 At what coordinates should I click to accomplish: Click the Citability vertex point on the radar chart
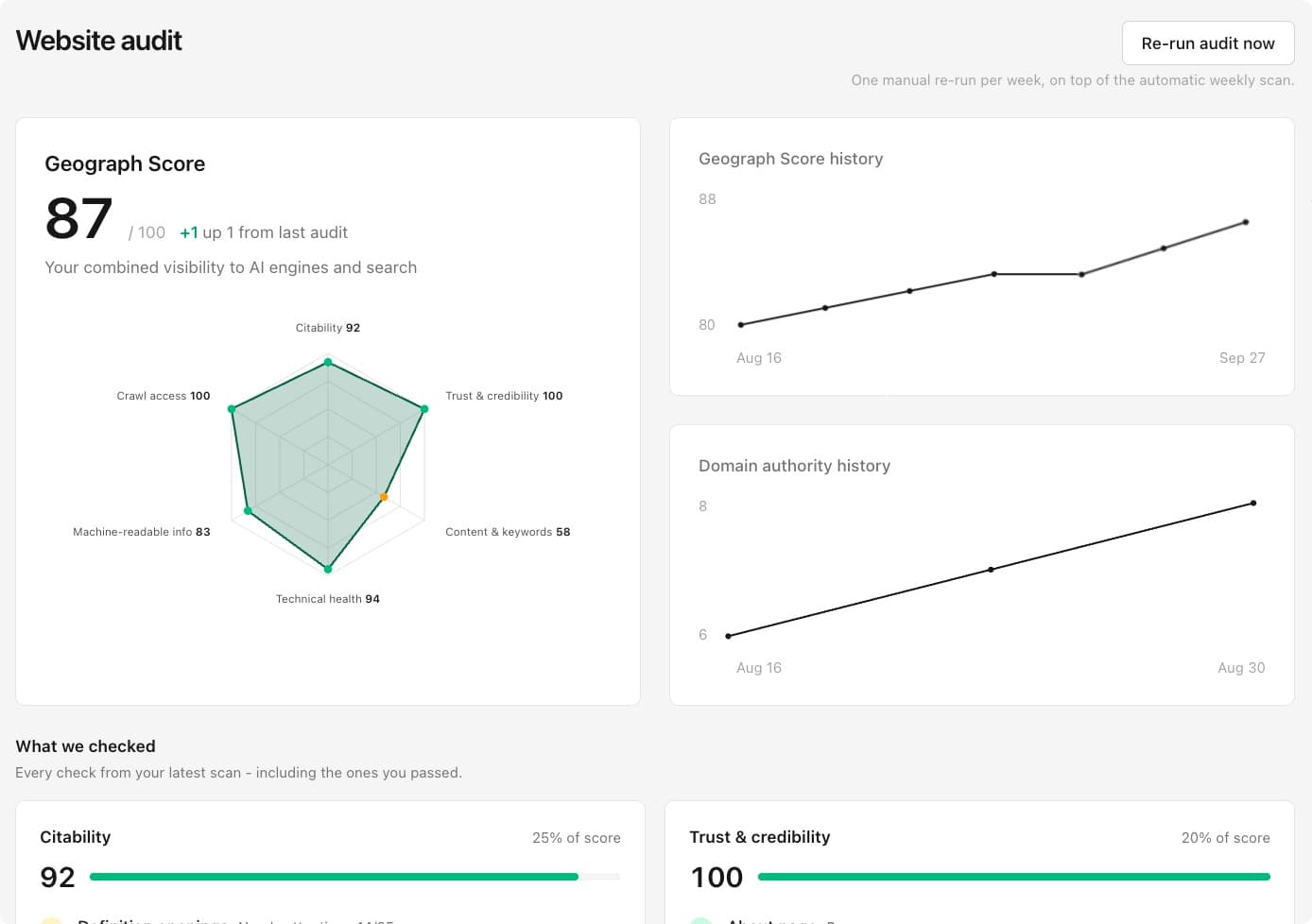coord(328,362)
